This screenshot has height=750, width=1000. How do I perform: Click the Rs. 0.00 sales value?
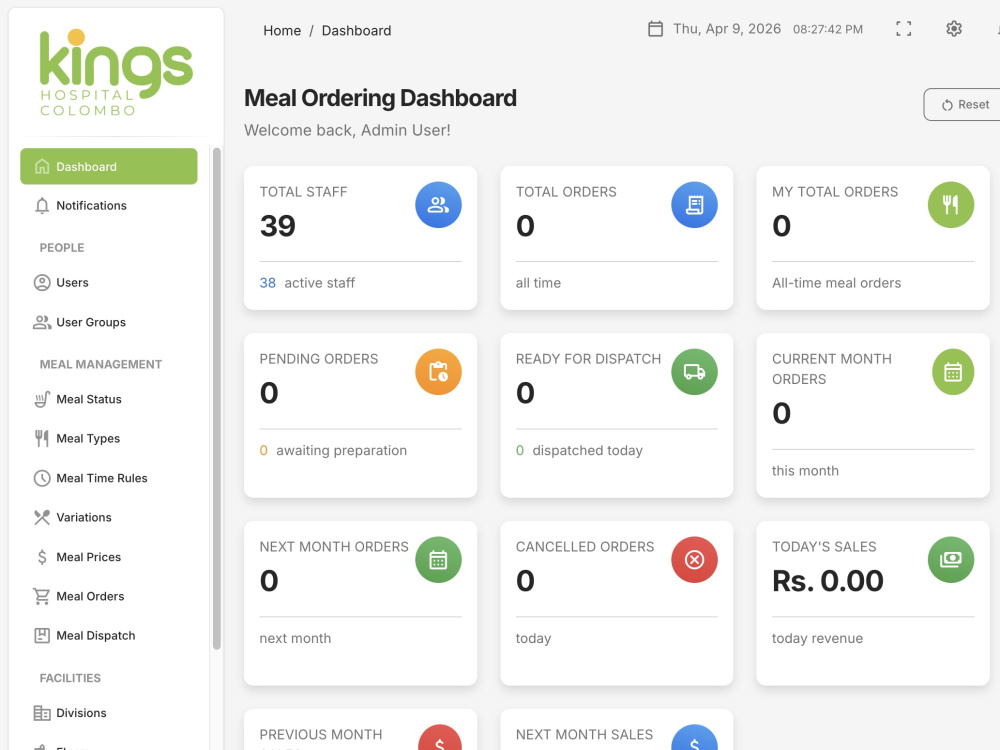[828, 581]
